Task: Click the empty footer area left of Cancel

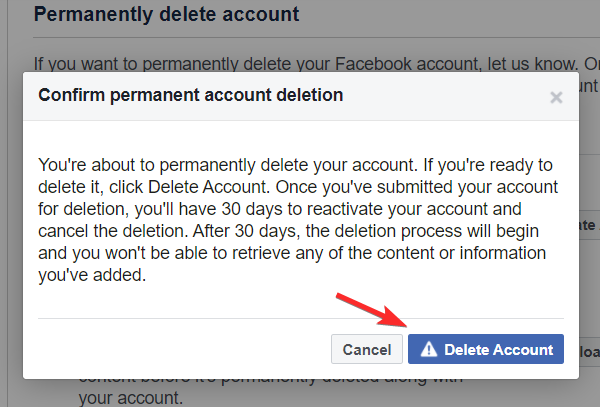Action: tap(180, 350)
